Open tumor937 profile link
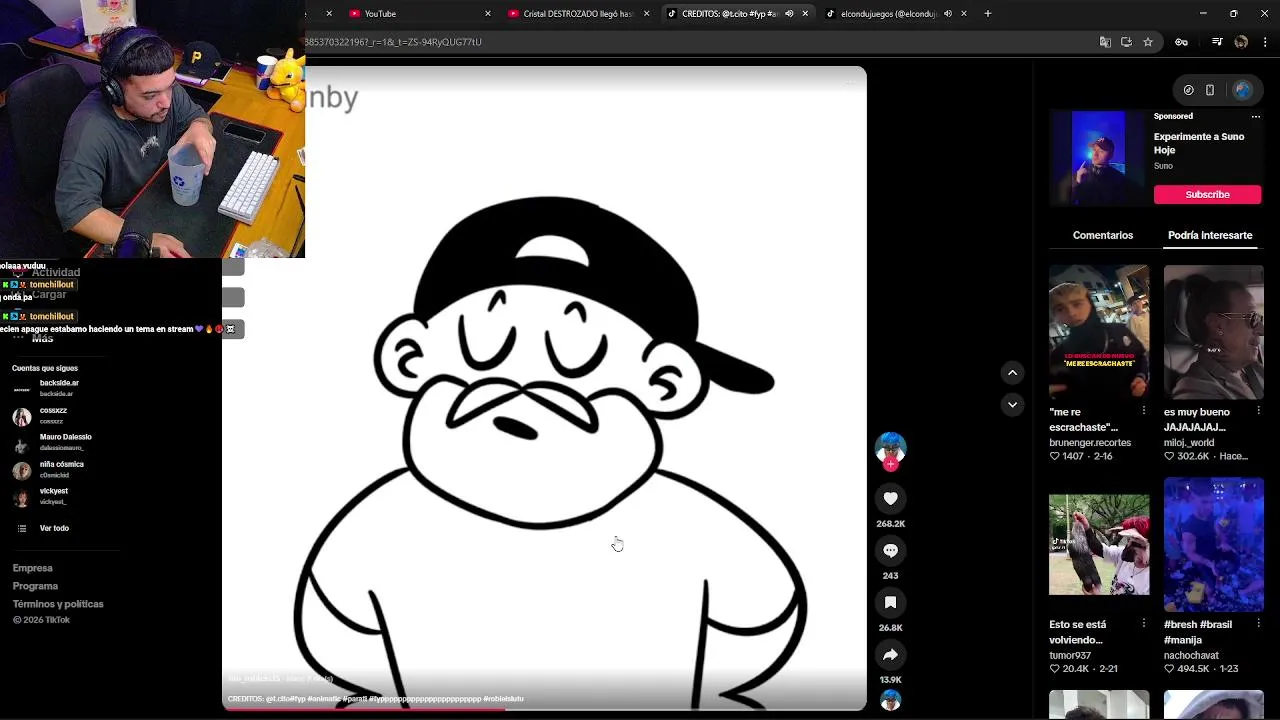Viewport: 1280px width, 720px height. [1070, 655]
